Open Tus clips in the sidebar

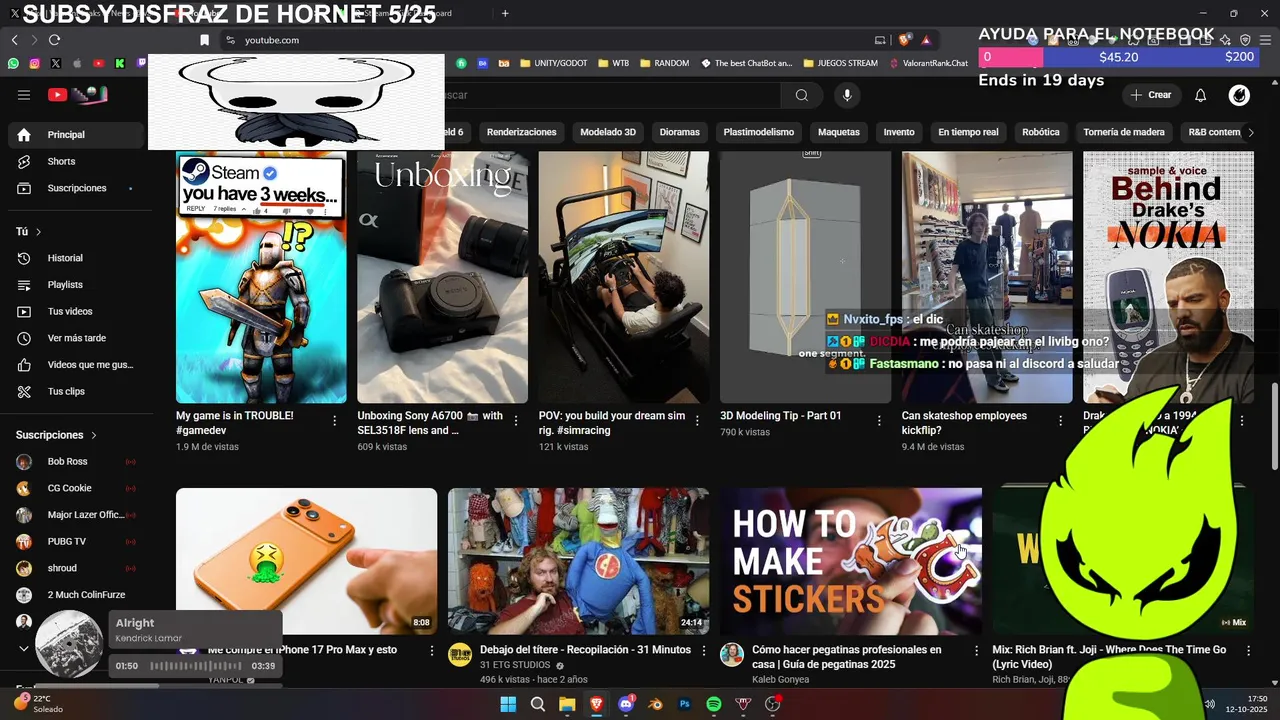[77, 391]
